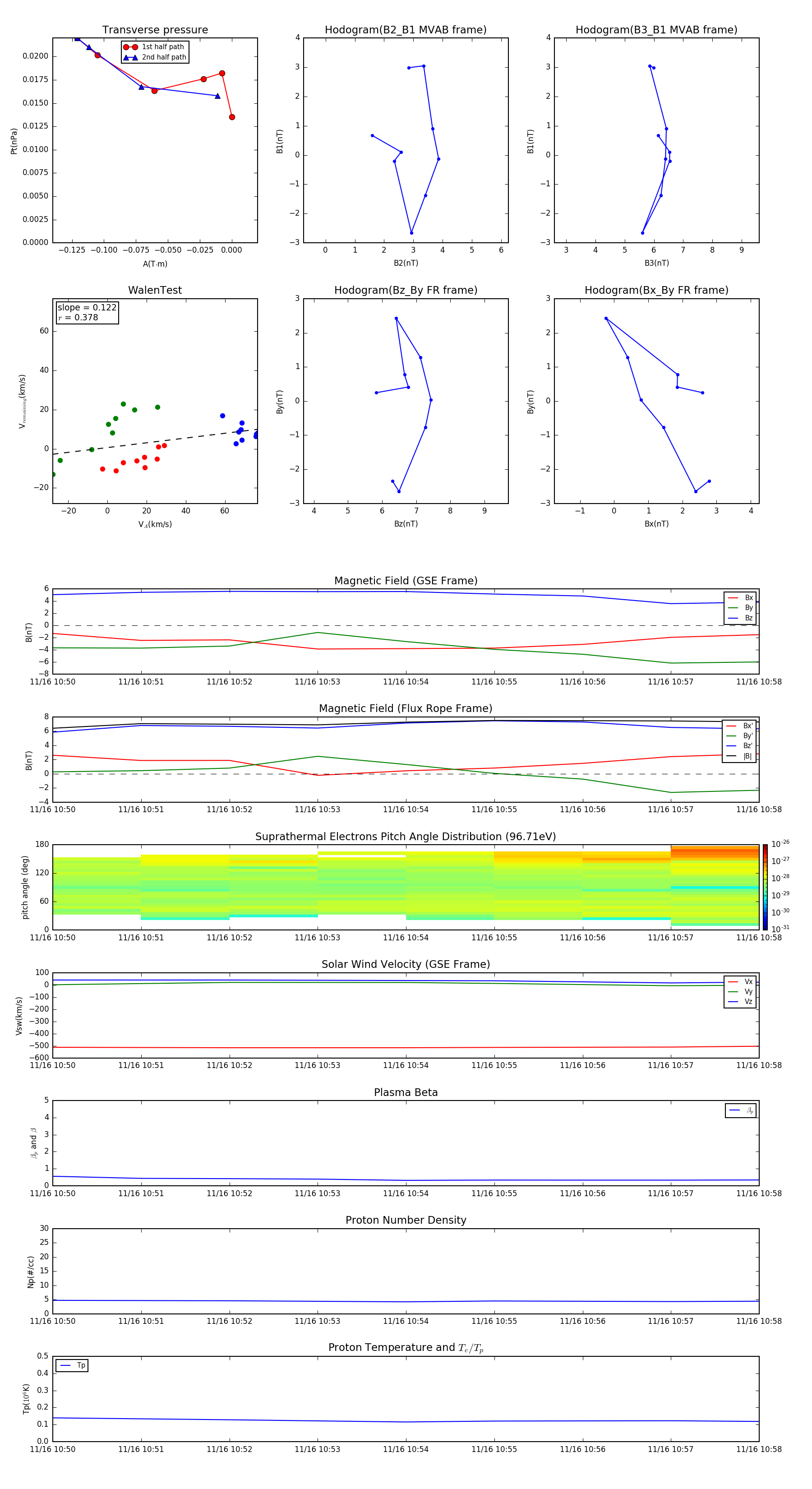Click the 10^-26 colorbar label
Screen dimensions: 812x1489
pyautogui.click(x=780, y=844)
